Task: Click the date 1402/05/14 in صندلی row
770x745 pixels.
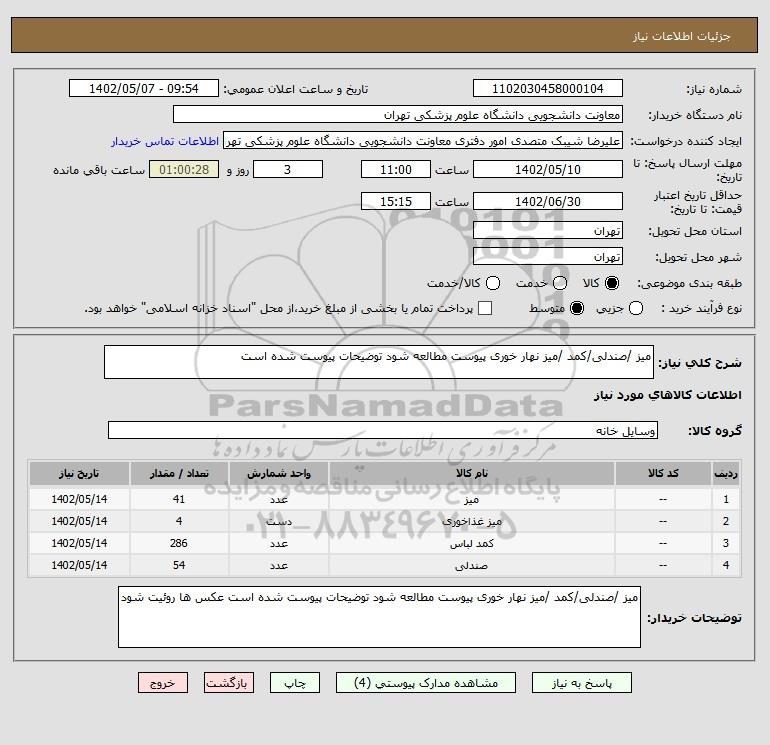Action: point(79,566)
